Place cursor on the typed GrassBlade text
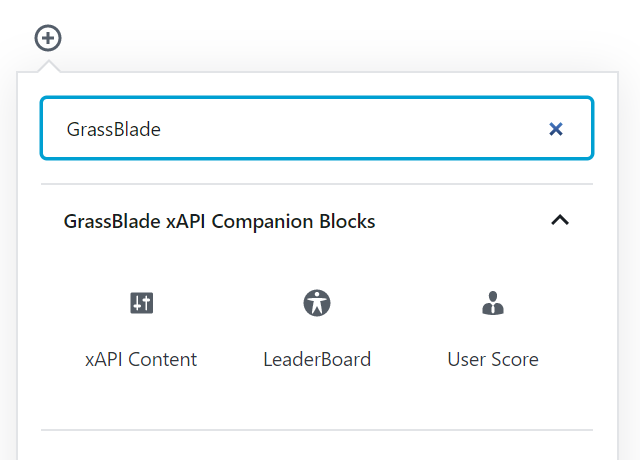The image size is (640, 460). coord(113,130)
